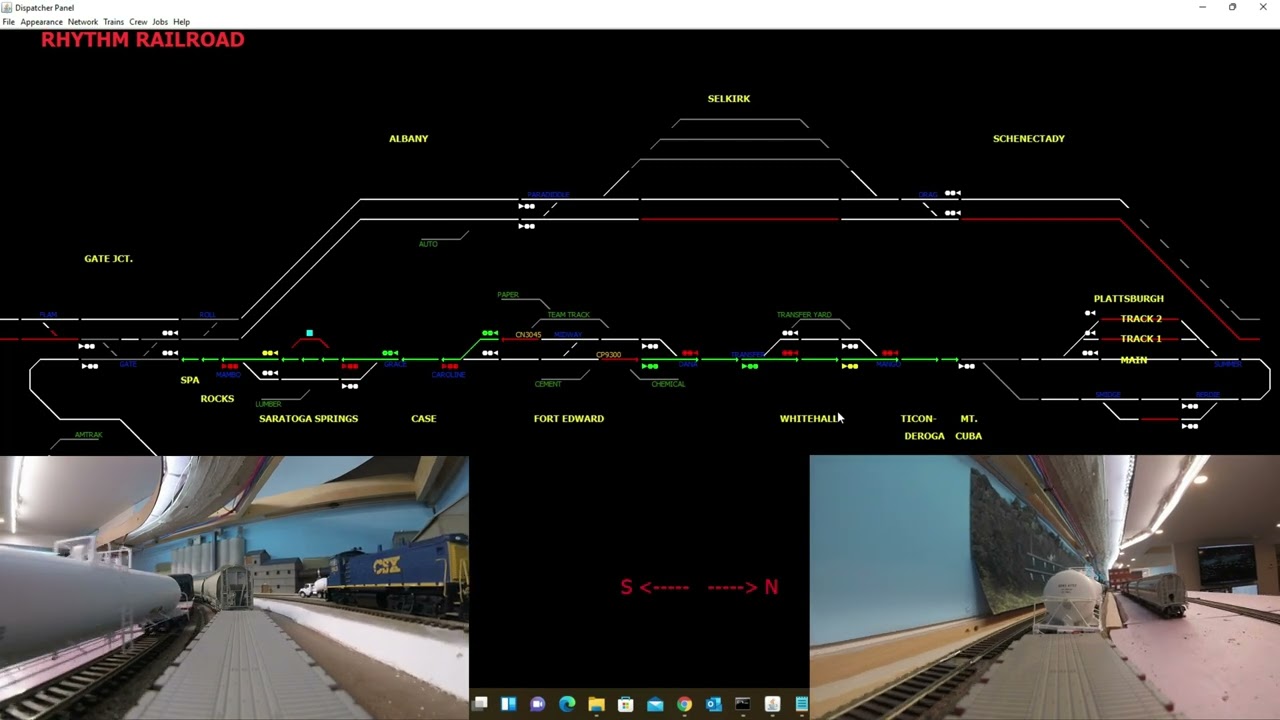
Task: Click the SUMMER switch label
Action: click(1228, 364)
